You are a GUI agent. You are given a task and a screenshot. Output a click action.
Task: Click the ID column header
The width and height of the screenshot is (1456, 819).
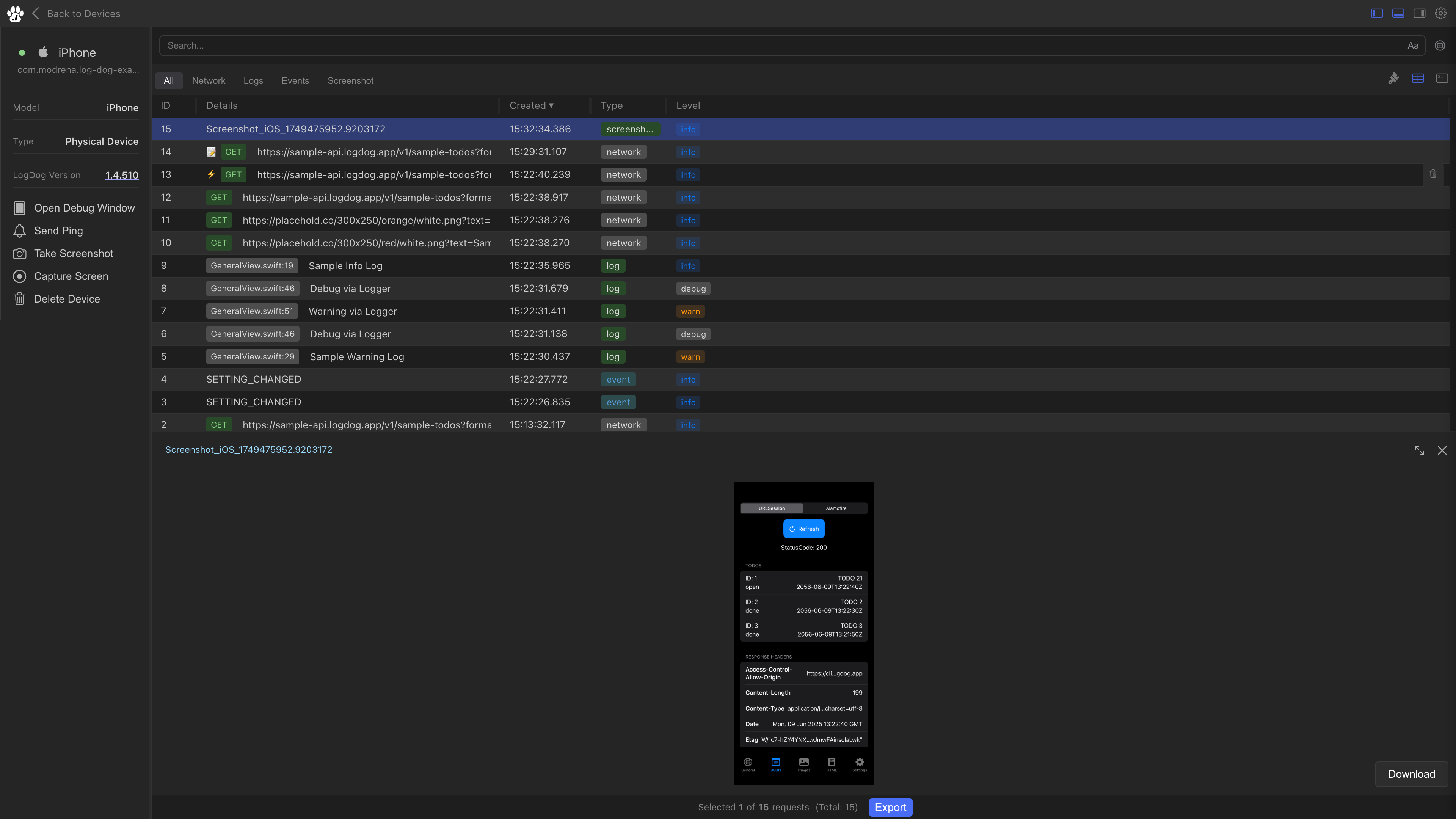point(166,106)
